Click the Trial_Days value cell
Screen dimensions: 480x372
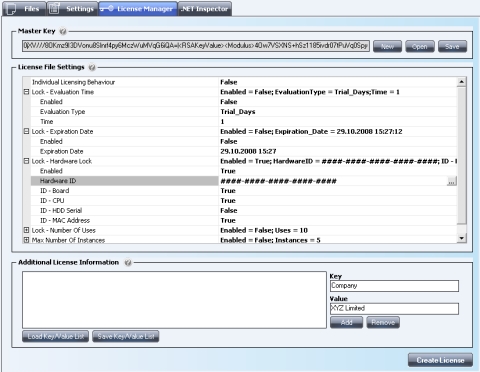pos(338,112)
